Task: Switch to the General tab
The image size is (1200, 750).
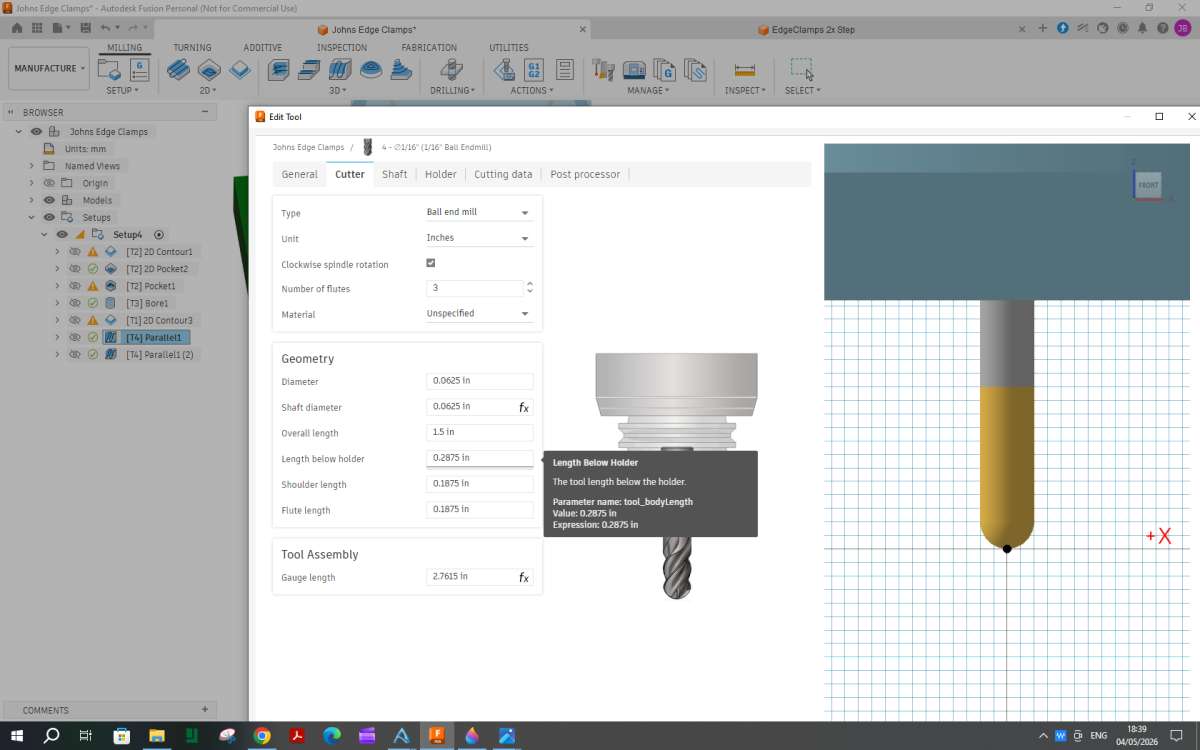Action: [x=299, y=174]
